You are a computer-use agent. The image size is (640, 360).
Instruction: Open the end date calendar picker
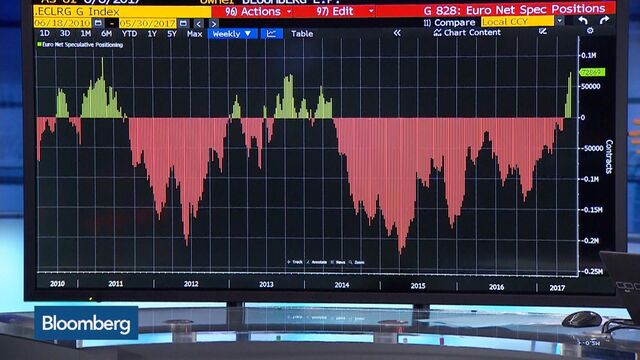pyautogui.click(x=183, y=24)
